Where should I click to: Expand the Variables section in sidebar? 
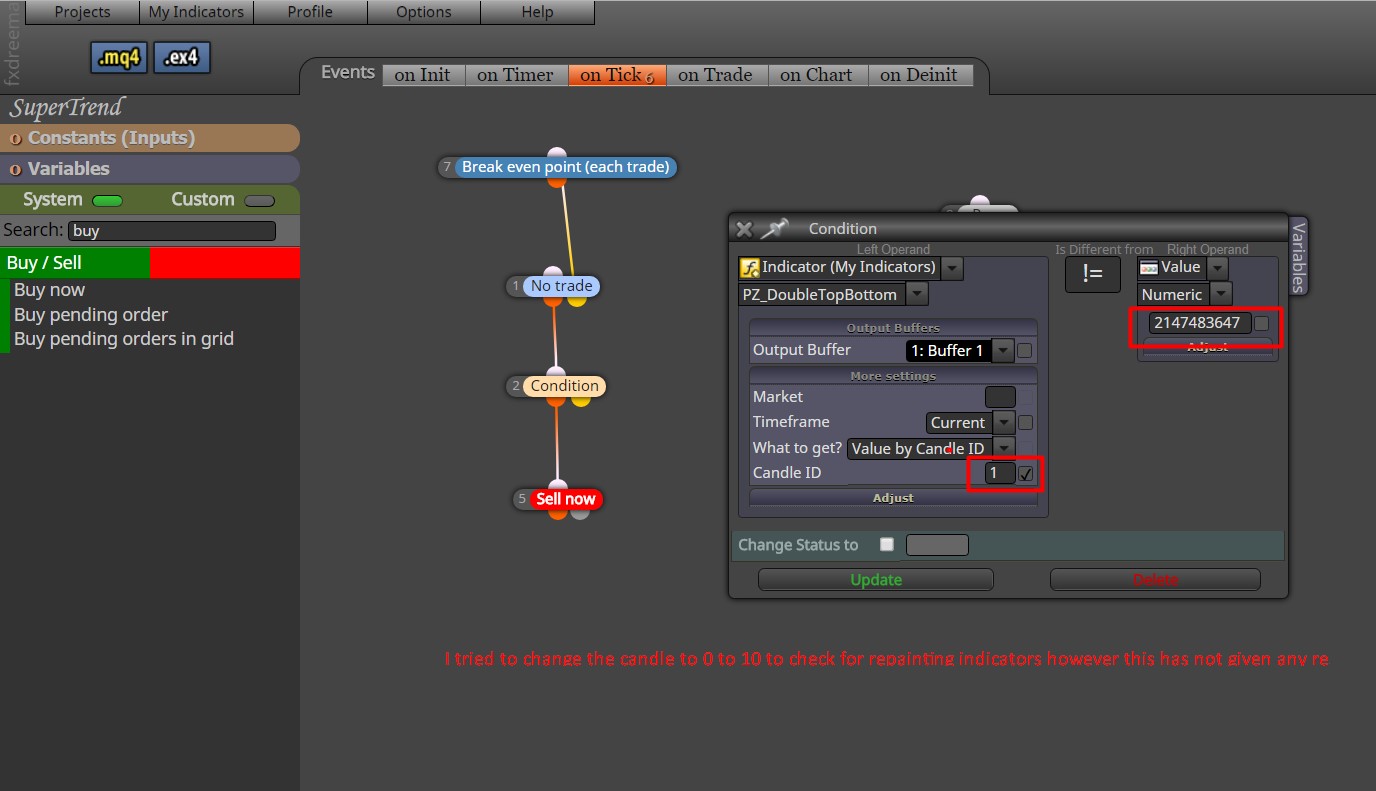[x=150, y=169]
